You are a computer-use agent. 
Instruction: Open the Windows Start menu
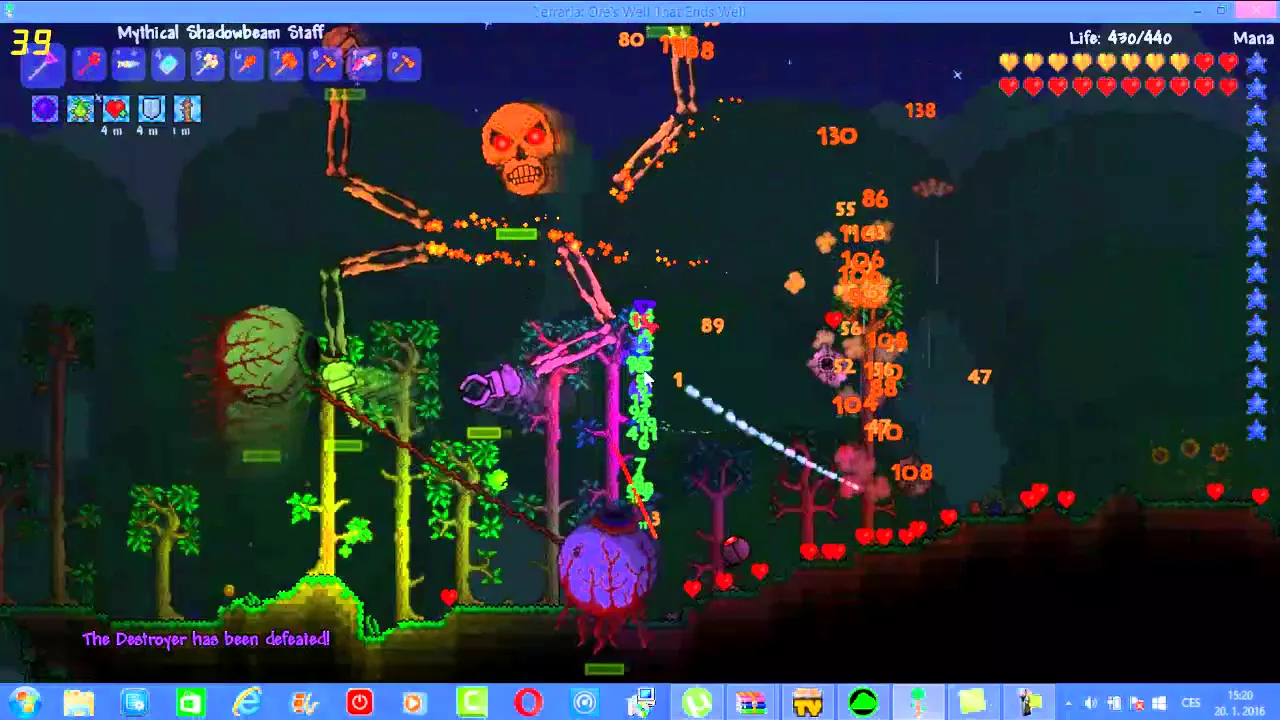click(x=24, y=702)
